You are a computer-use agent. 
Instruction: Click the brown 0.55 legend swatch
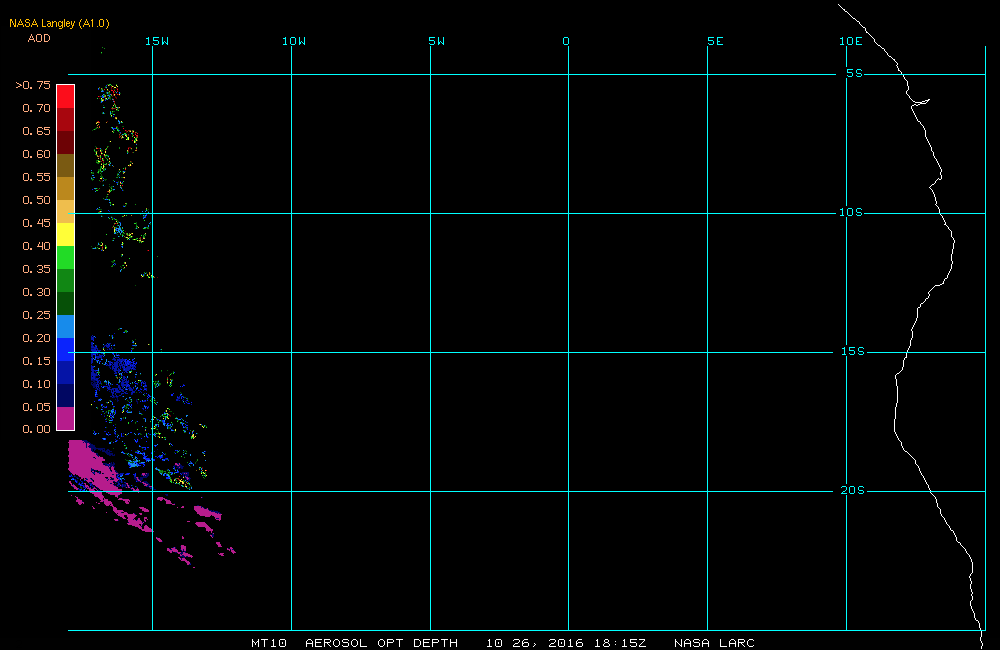pos(66,165)
